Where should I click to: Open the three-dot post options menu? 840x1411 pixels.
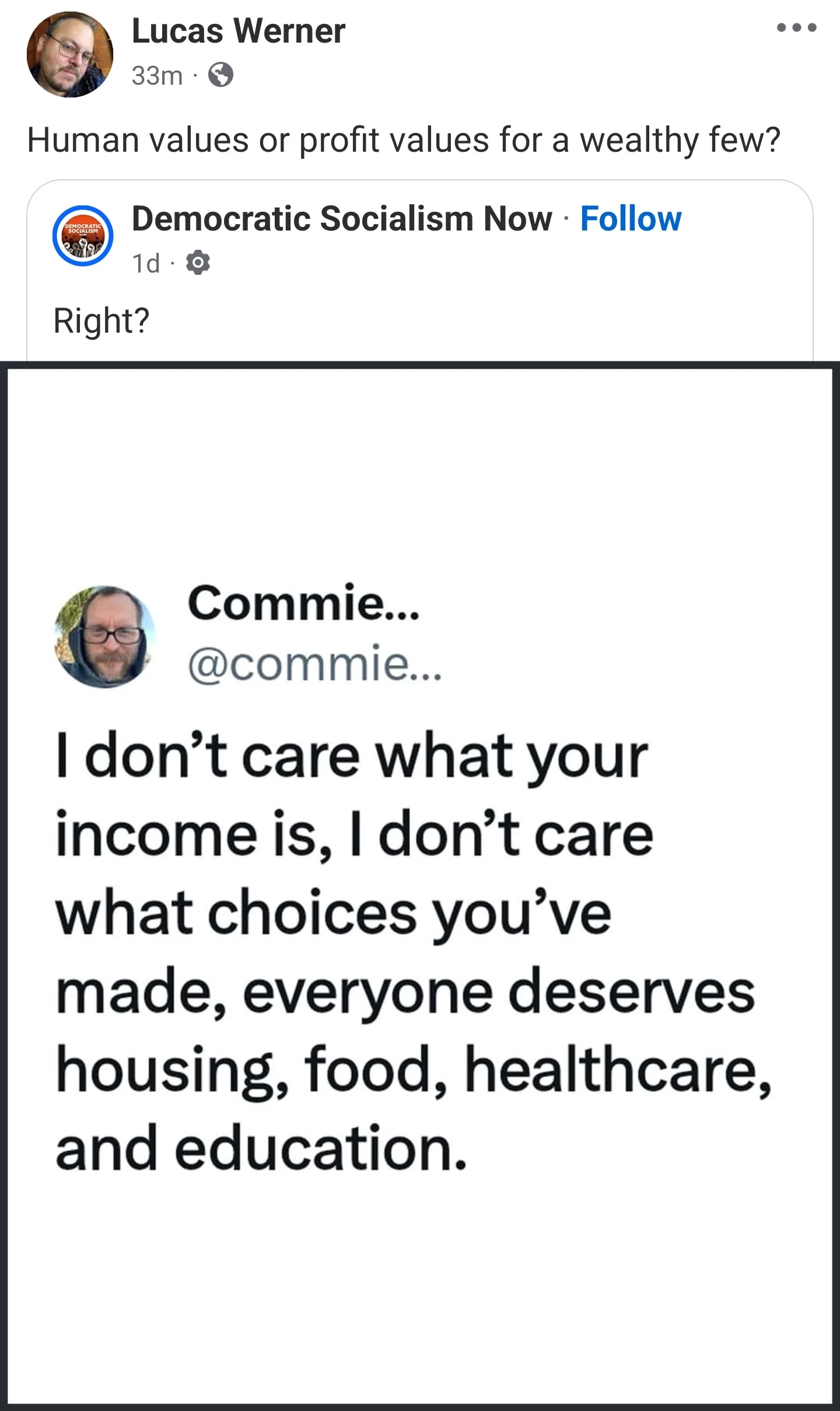click(797, 27)
